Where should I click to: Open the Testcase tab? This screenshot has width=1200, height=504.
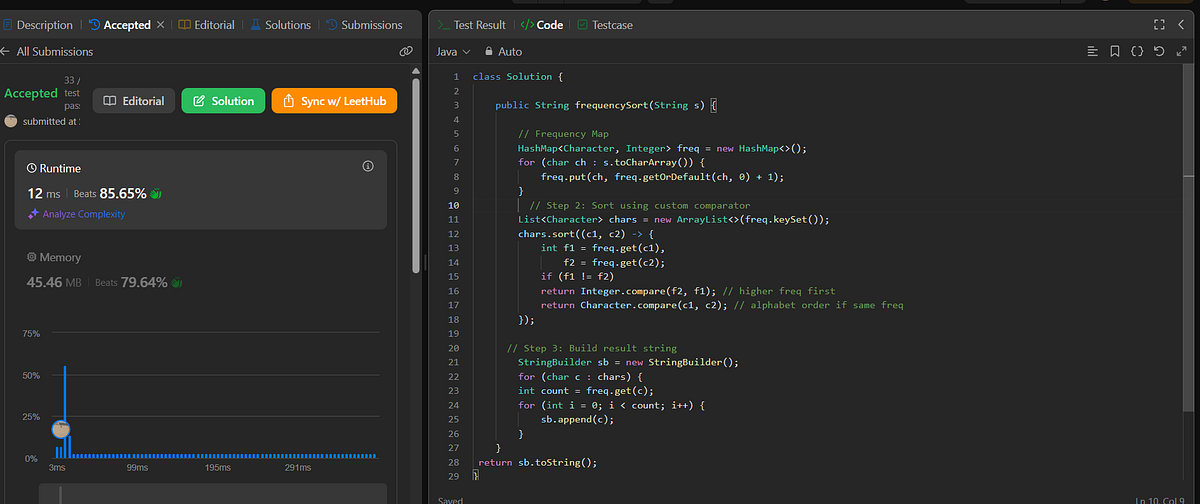pos(604,24)
